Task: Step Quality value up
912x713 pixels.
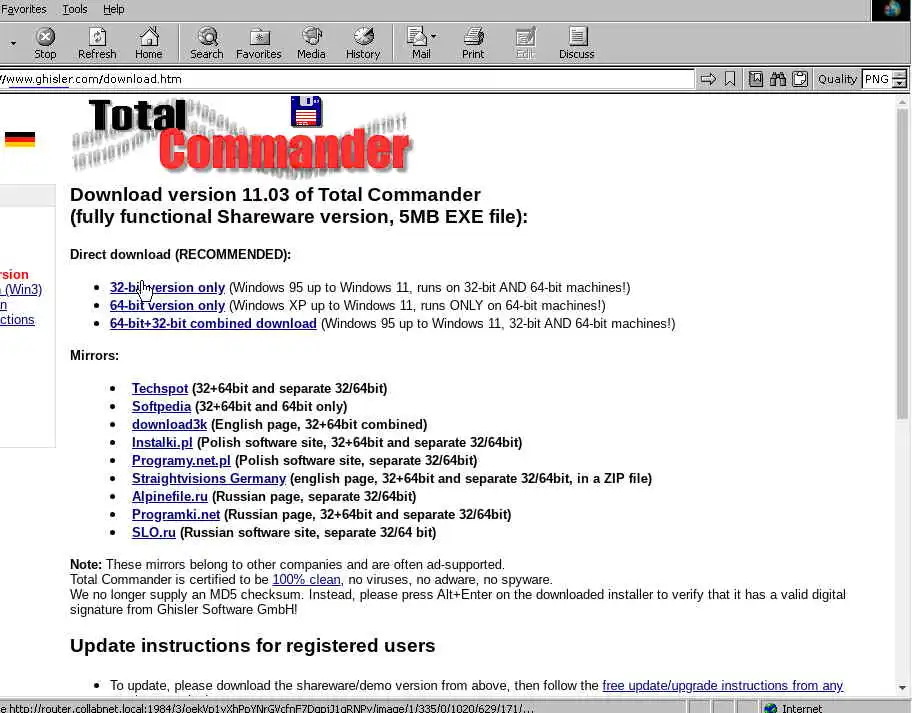Action: point(900,74)
